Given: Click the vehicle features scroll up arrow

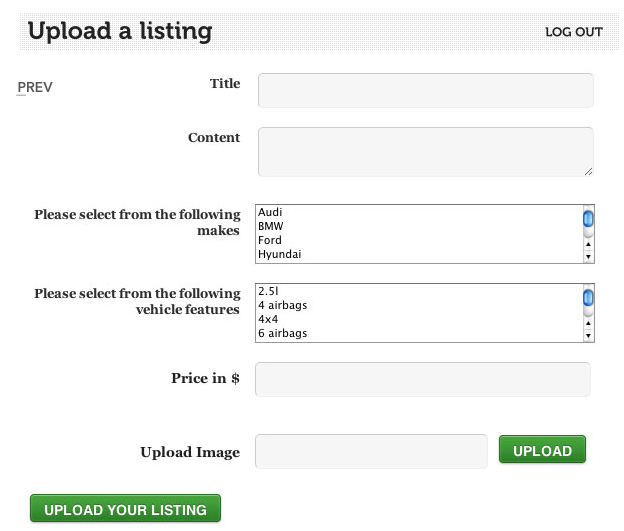Looking at the screenshot, I should pyautogui.click(x=588, y=323).
